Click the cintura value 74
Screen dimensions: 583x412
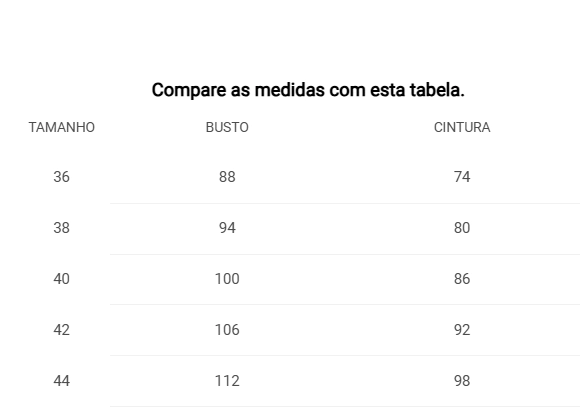pyautogui.click(x=462, y=177)
